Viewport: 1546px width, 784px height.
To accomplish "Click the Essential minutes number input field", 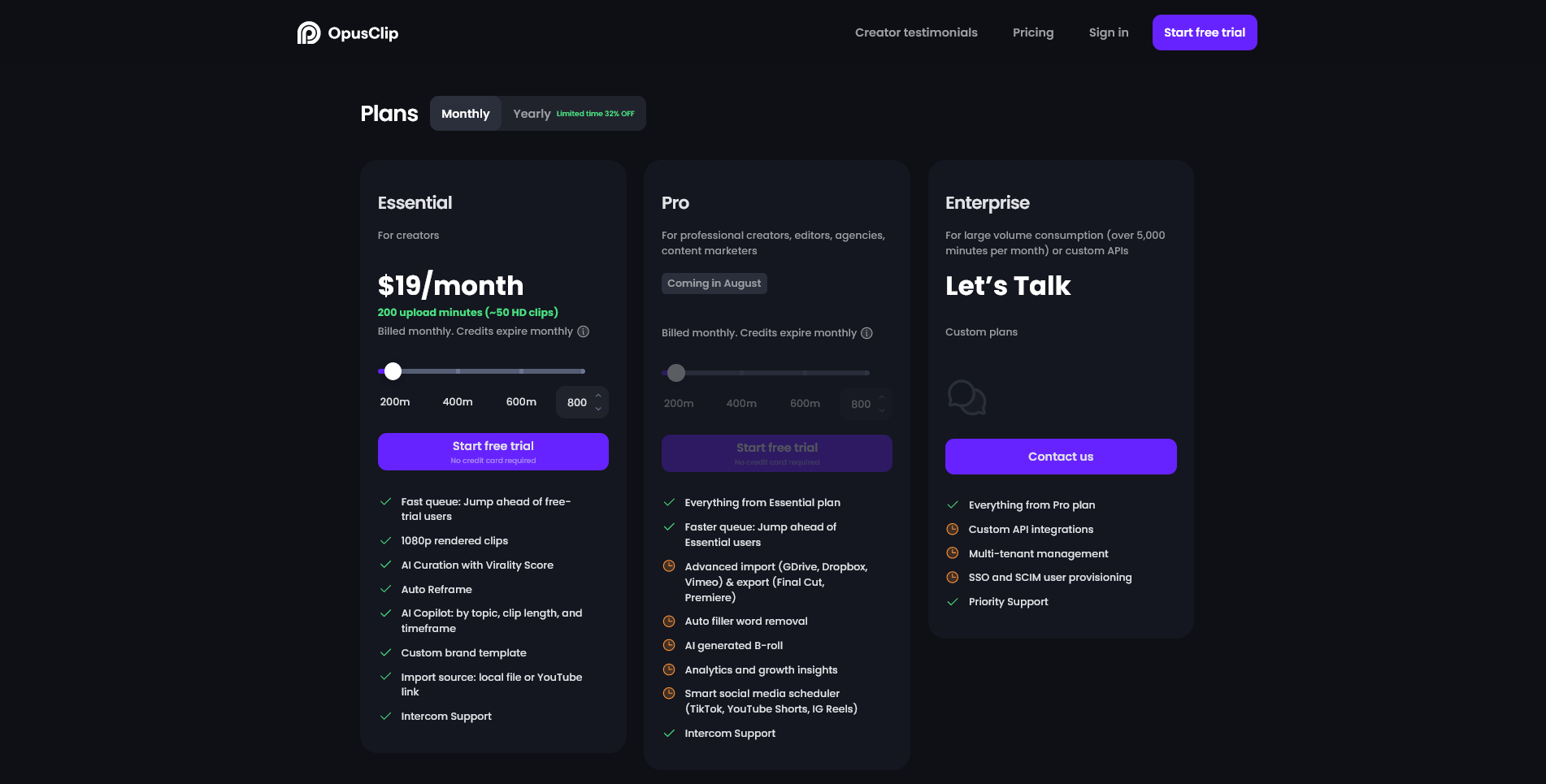I will pyautogui.click(x=576, y=403).
